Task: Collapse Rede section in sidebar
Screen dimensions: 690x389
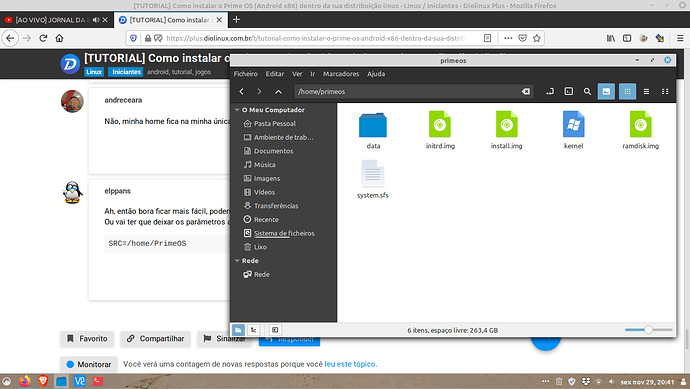Action: 237,261
